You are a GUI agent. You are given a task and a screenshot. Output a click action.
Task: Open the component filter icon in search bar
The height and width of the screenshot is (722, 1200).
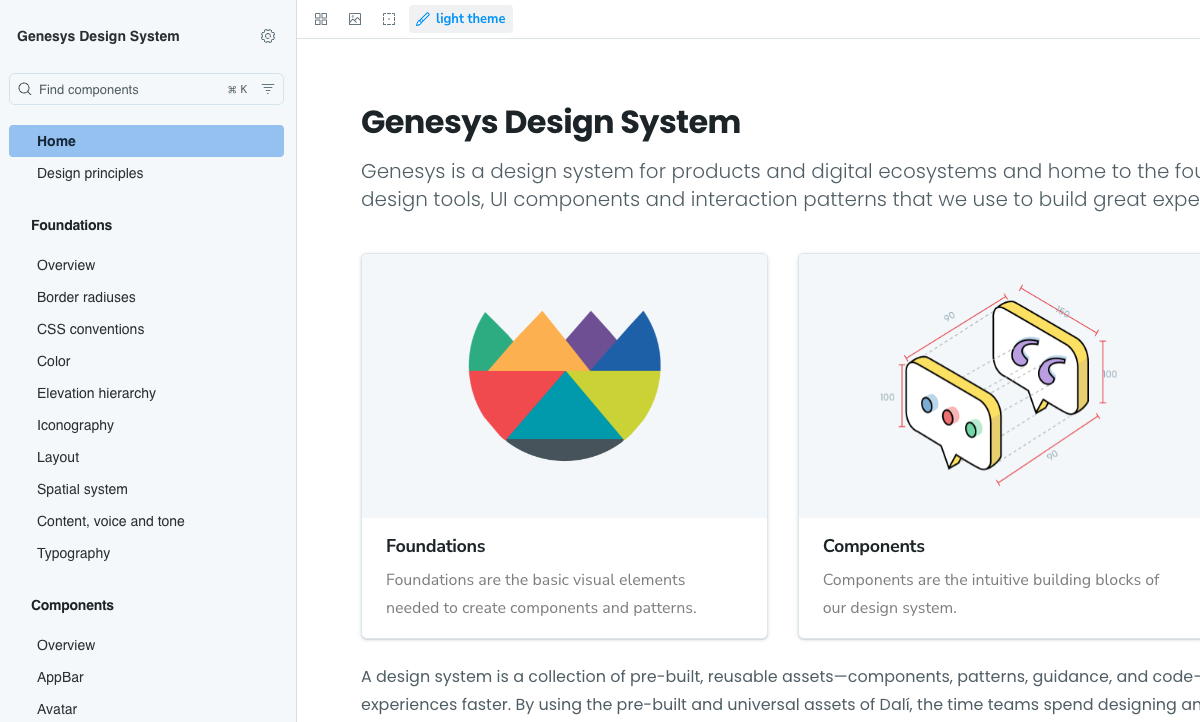(x=267, y=88)
